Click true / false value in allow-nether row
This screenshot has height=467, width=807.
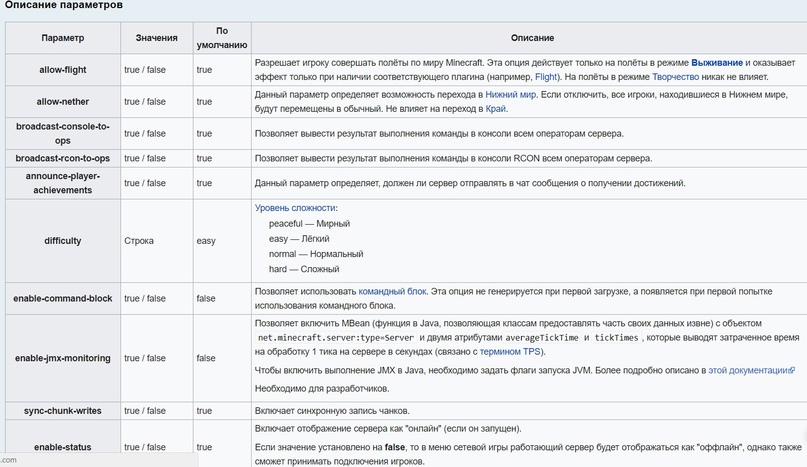tap(145, 101)
